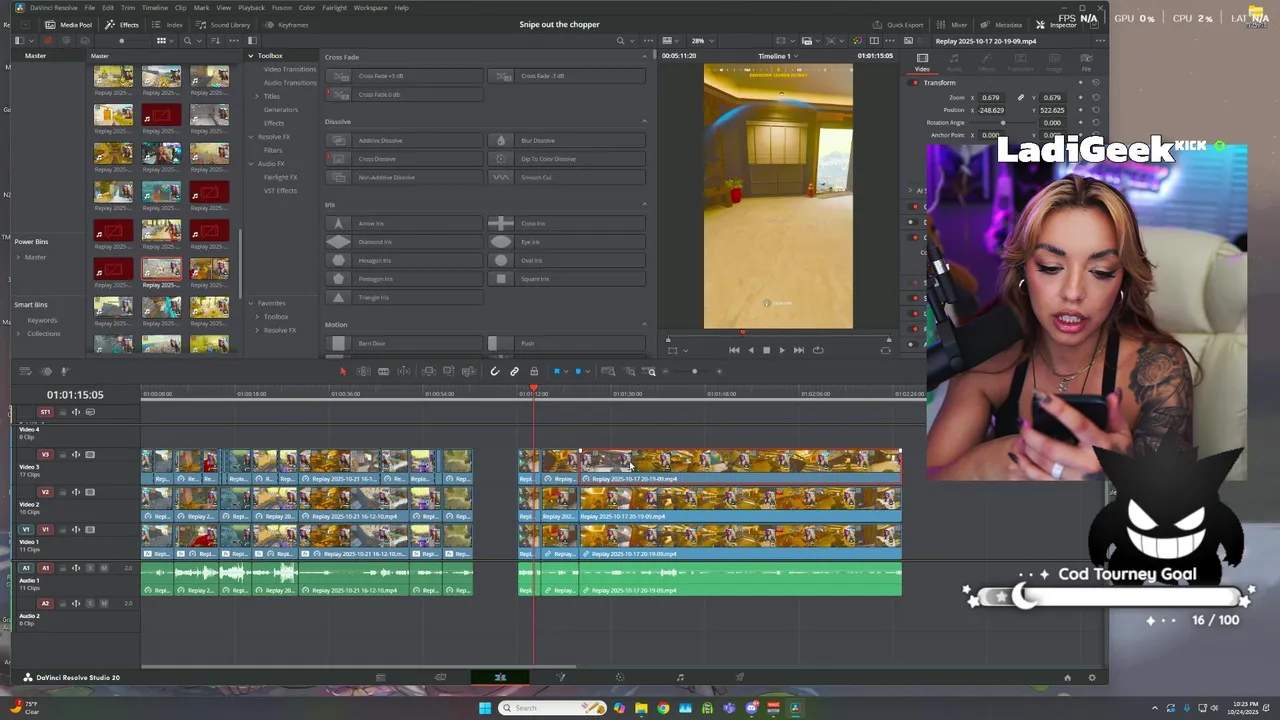Open the Sound Library panel
The width and height of the screenshot is (1280, 720).
(225, 24)
